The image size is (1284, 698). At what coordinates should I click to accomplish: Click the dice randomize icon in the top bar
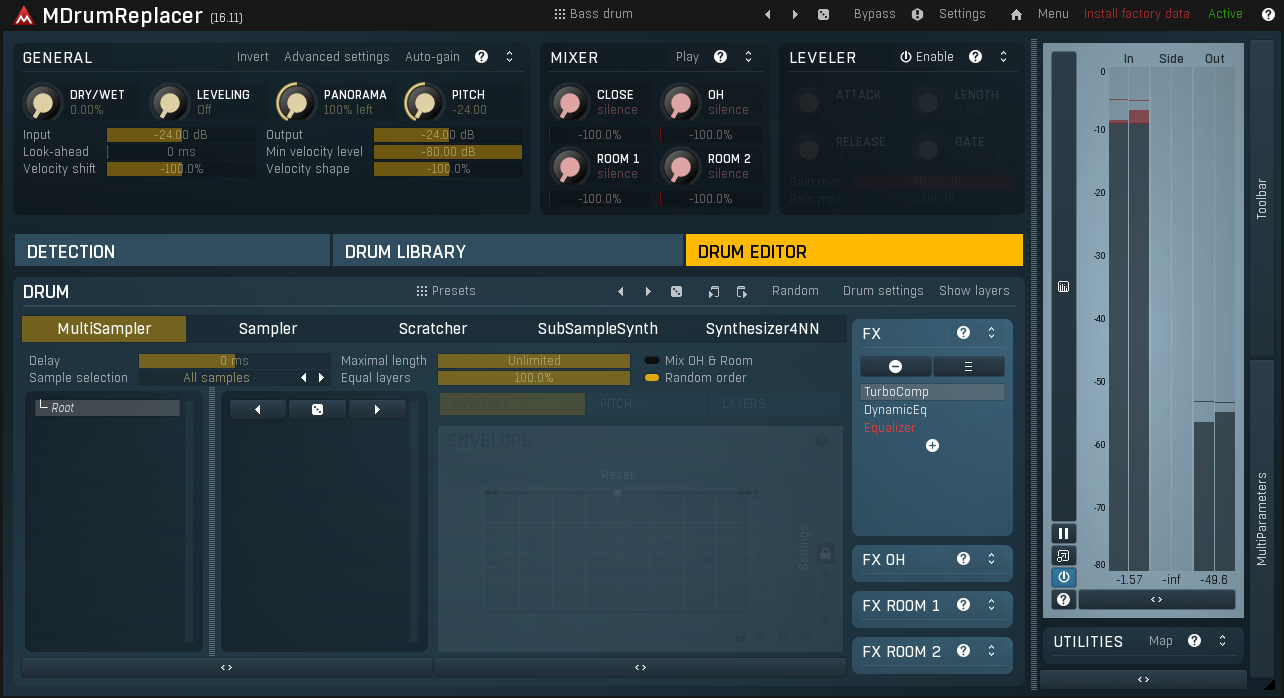point(823,14)
